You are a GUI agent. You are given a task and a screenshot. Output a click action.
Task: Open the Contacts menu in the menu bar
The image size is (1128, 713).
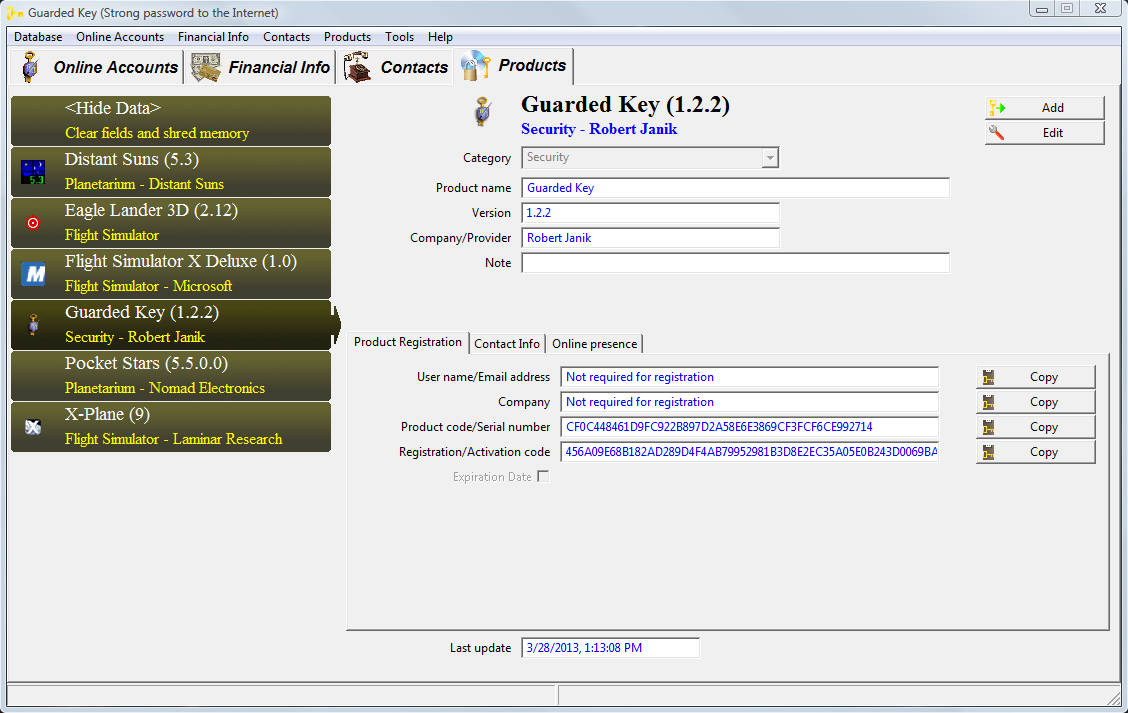(286, 37)
